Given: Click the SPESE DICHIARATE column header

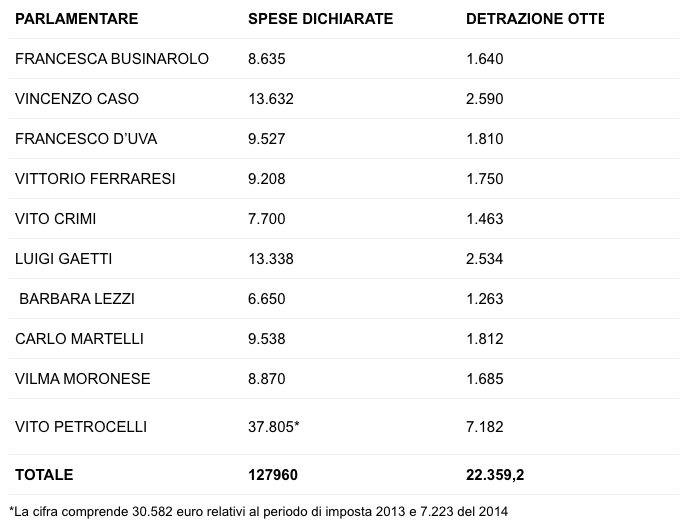Looking at the screenshot, I should tap(320, 19).
